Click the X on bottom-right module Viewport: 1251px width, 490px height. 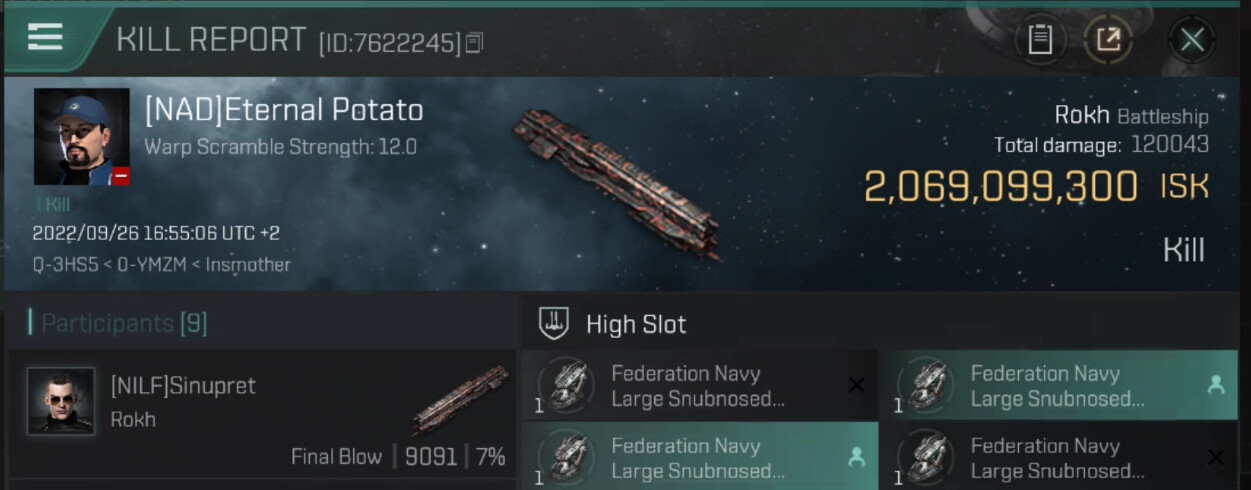click(x=1216, y=457)
